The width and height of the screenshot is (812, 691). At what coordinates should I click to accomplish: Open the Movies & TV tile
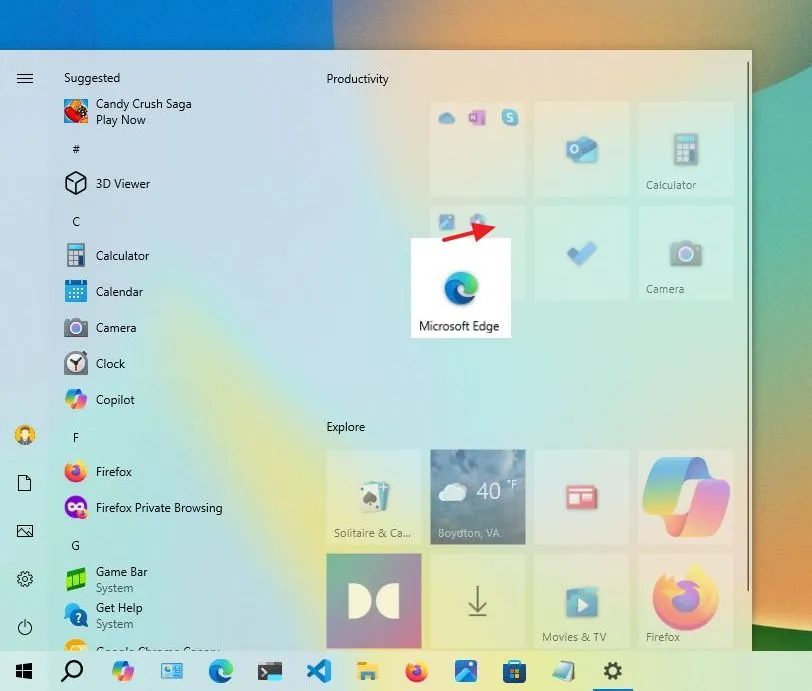(x=582, y=600)
